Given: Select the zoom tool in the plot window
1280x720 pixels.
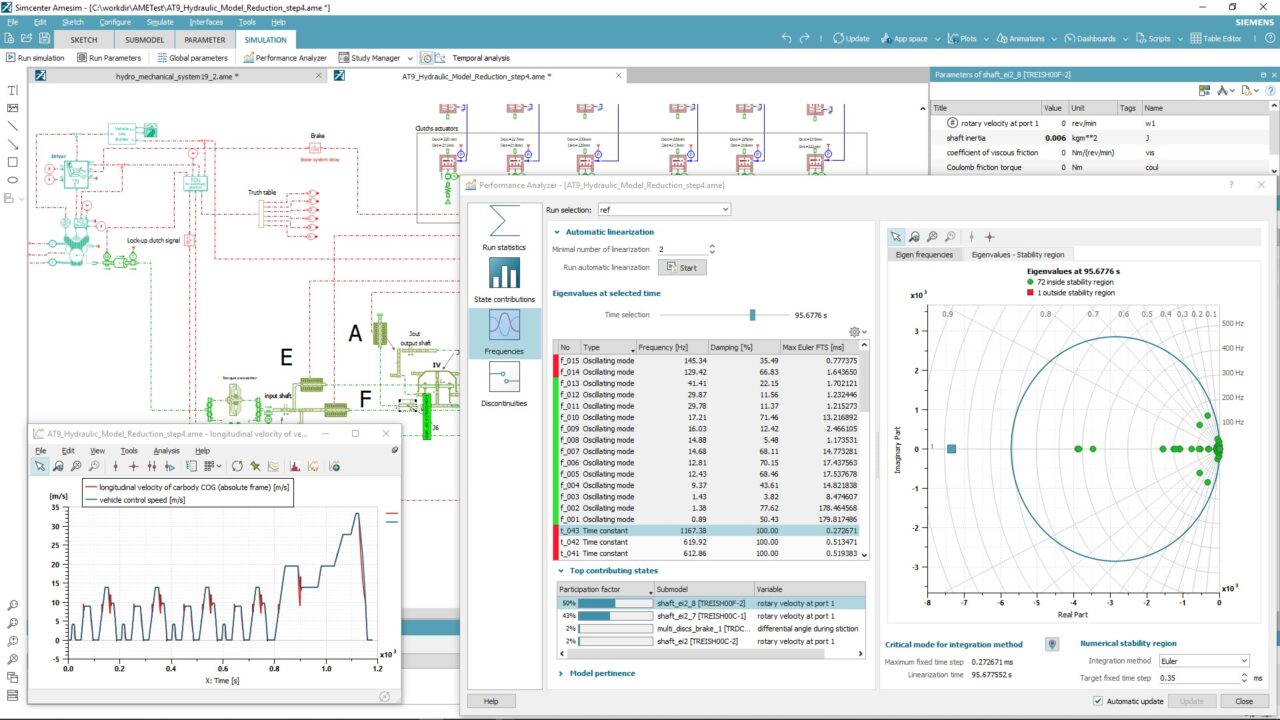Looking at the screenshot, I should tap(56, 465).
